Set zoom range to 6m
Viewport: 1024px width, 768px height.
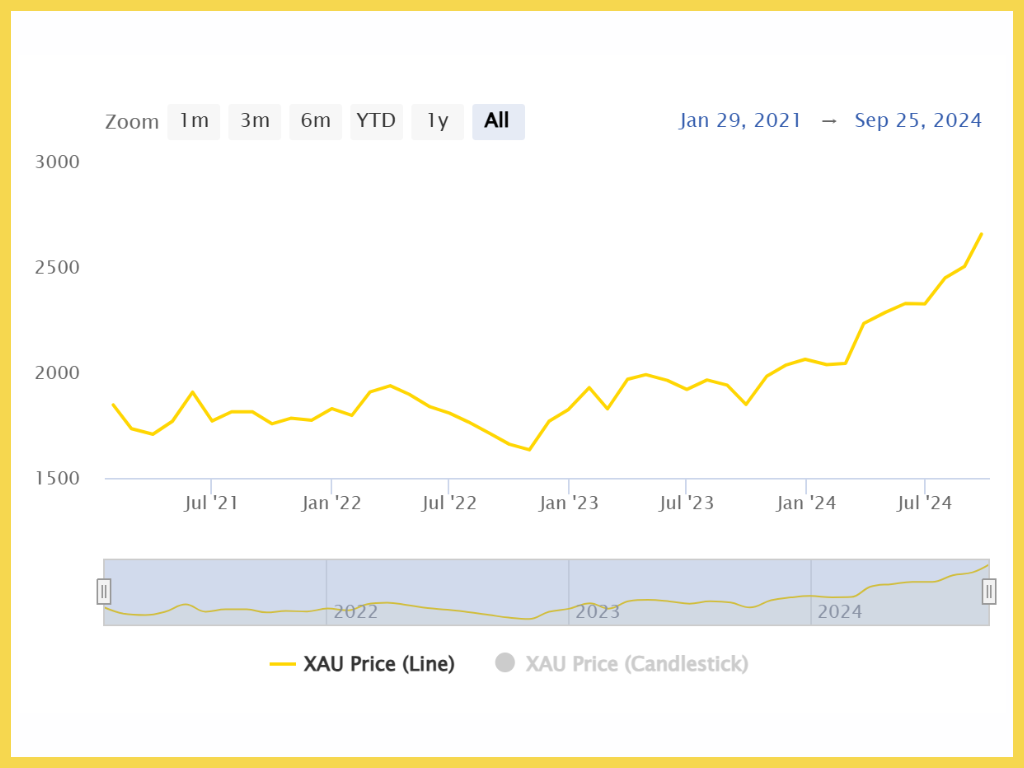pos(315,121)
